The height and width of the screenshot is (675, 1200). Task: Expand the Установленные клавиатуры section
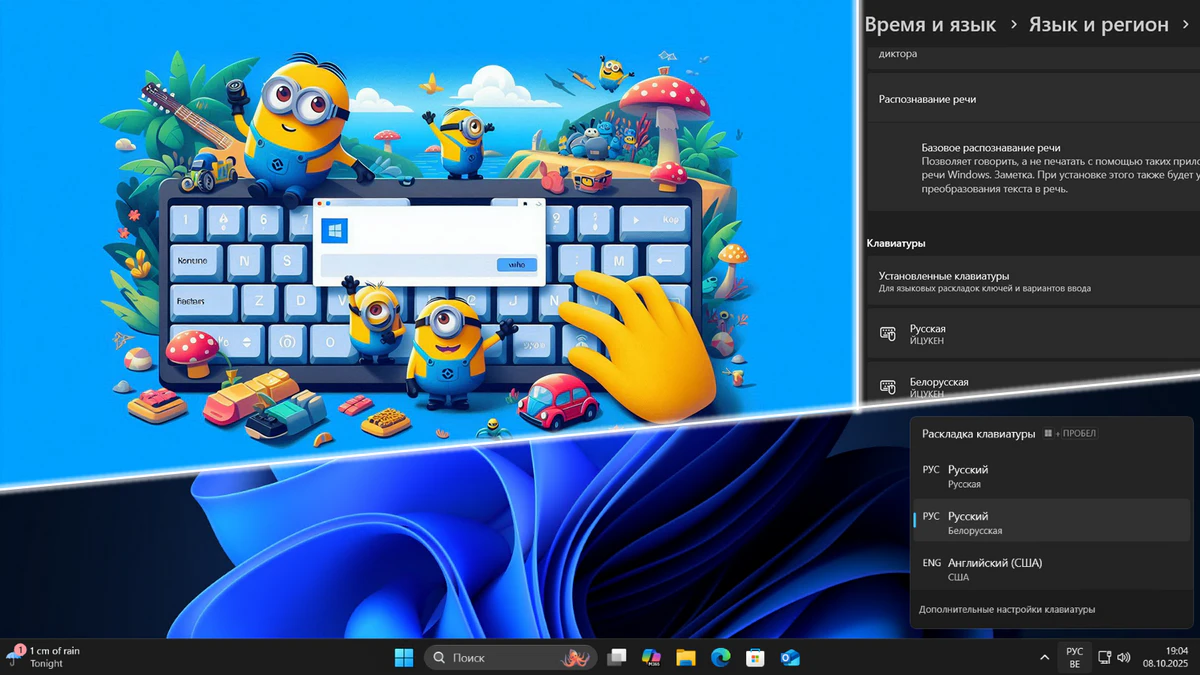pyautogui.click(x=1030, y=282)
